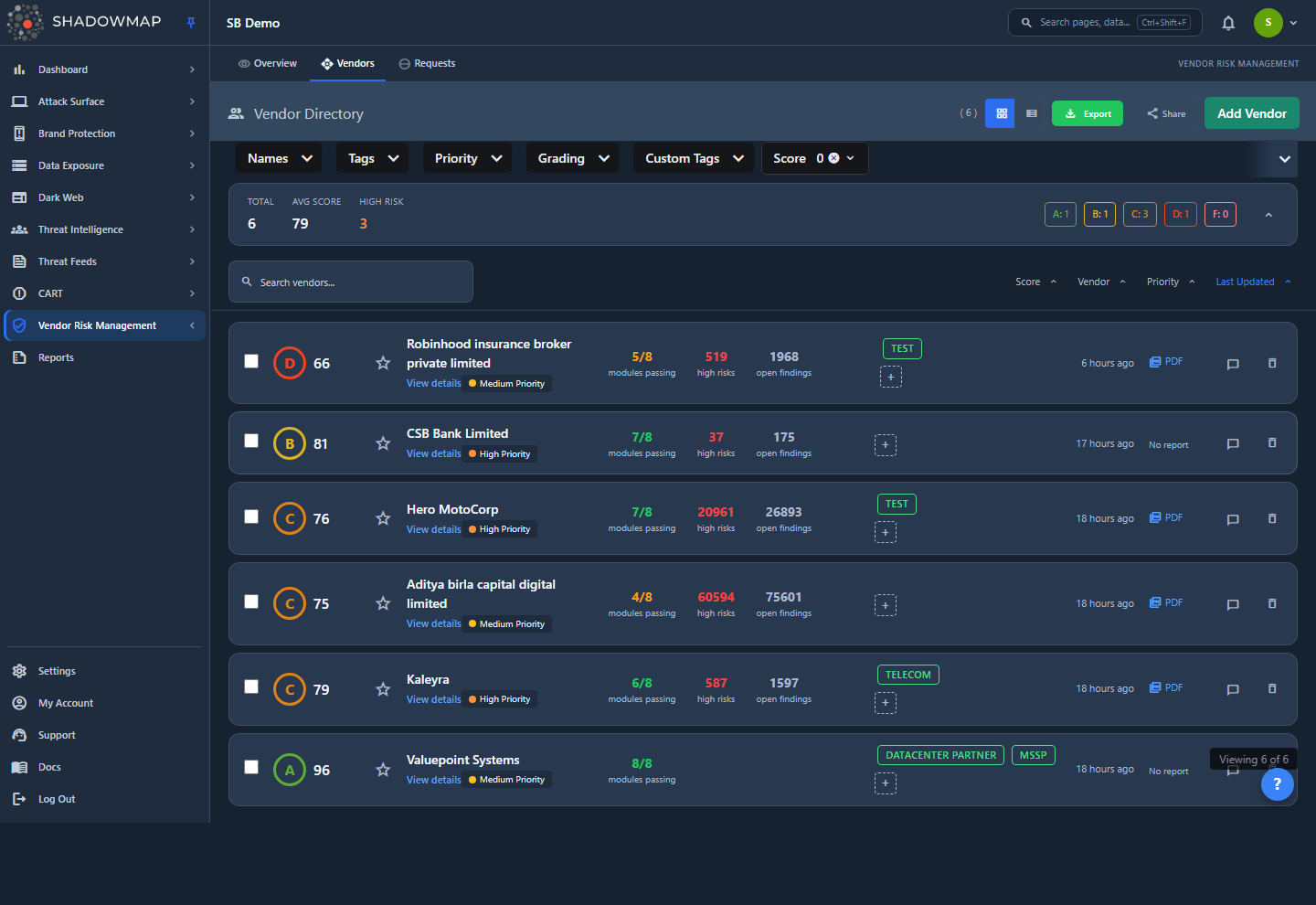Viewport: 1316px width, 905px height.
Task: Open the notifications bell
Action: (1228, 23)
